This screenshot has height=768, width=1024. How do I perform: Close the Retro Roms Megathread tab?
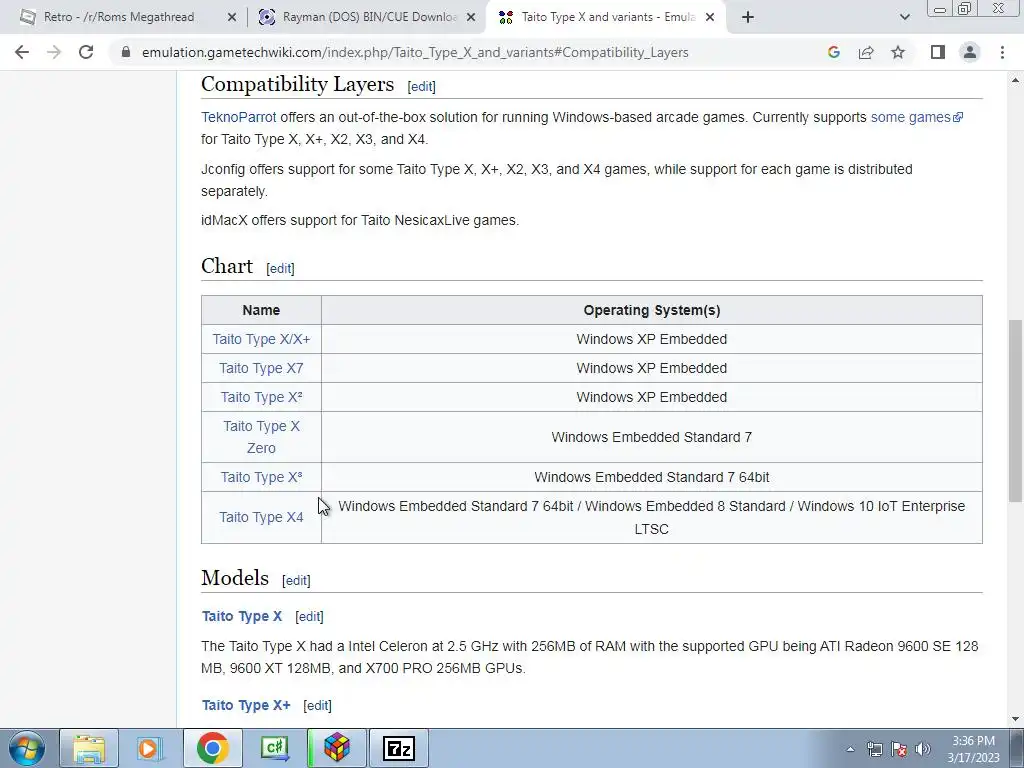pos(231,18)
